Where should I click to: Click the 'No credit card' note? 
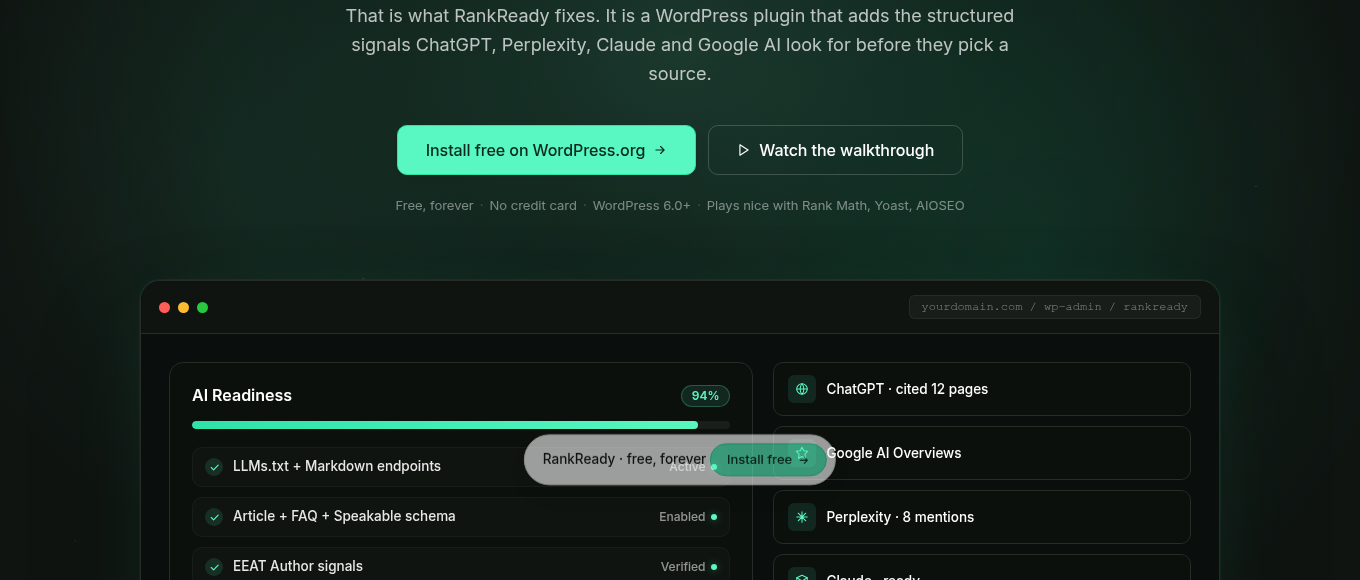pos(533,206)
